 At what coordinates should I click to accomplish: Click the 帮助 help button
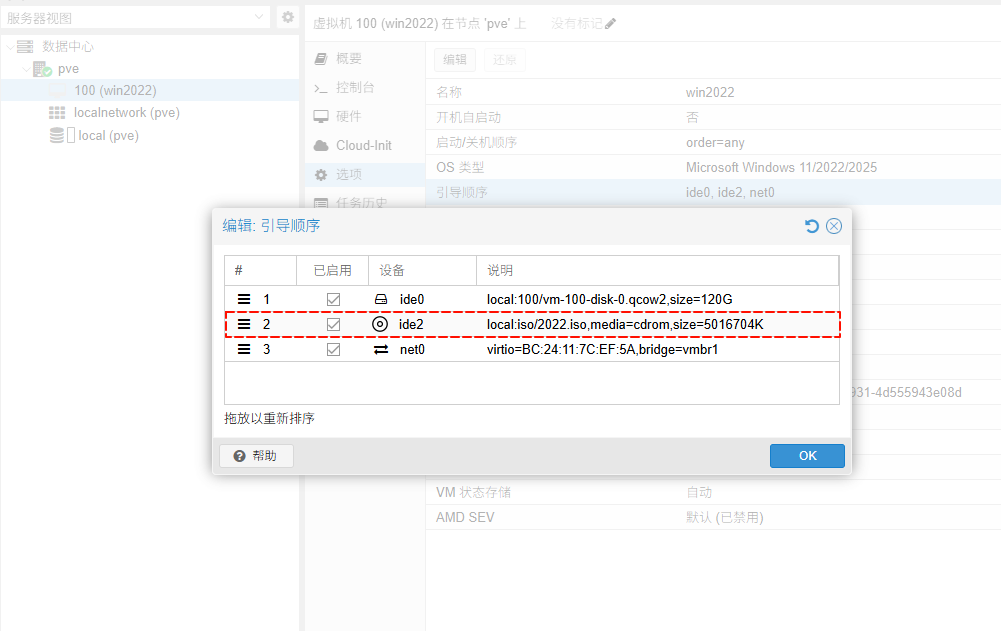(256, 456)
